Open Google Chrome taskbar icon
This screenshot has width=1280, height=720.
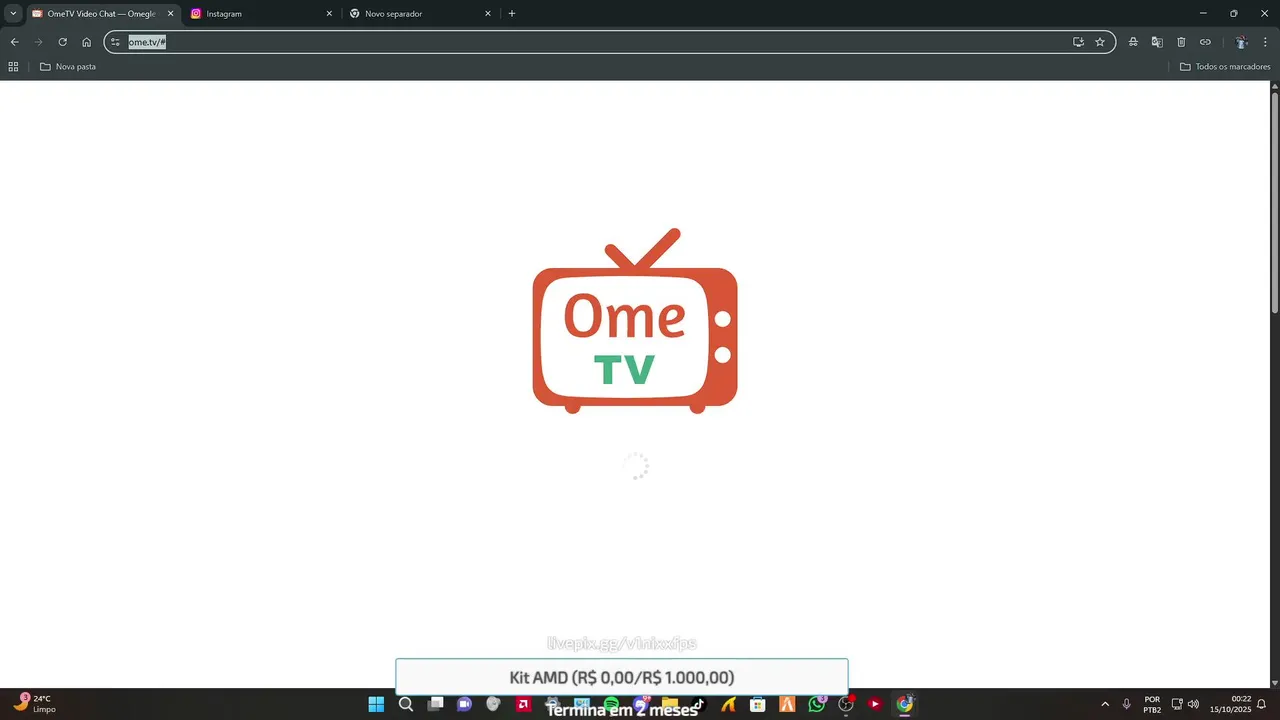[x=905, y=704]
